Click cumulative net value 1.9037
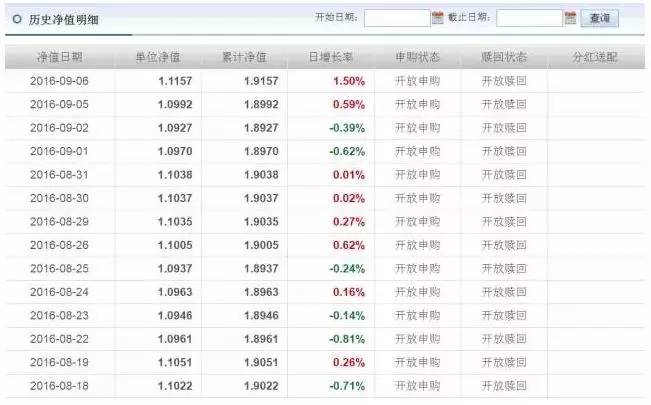The image size is (651, 405). pyautogui.click(x=261, y=198)
